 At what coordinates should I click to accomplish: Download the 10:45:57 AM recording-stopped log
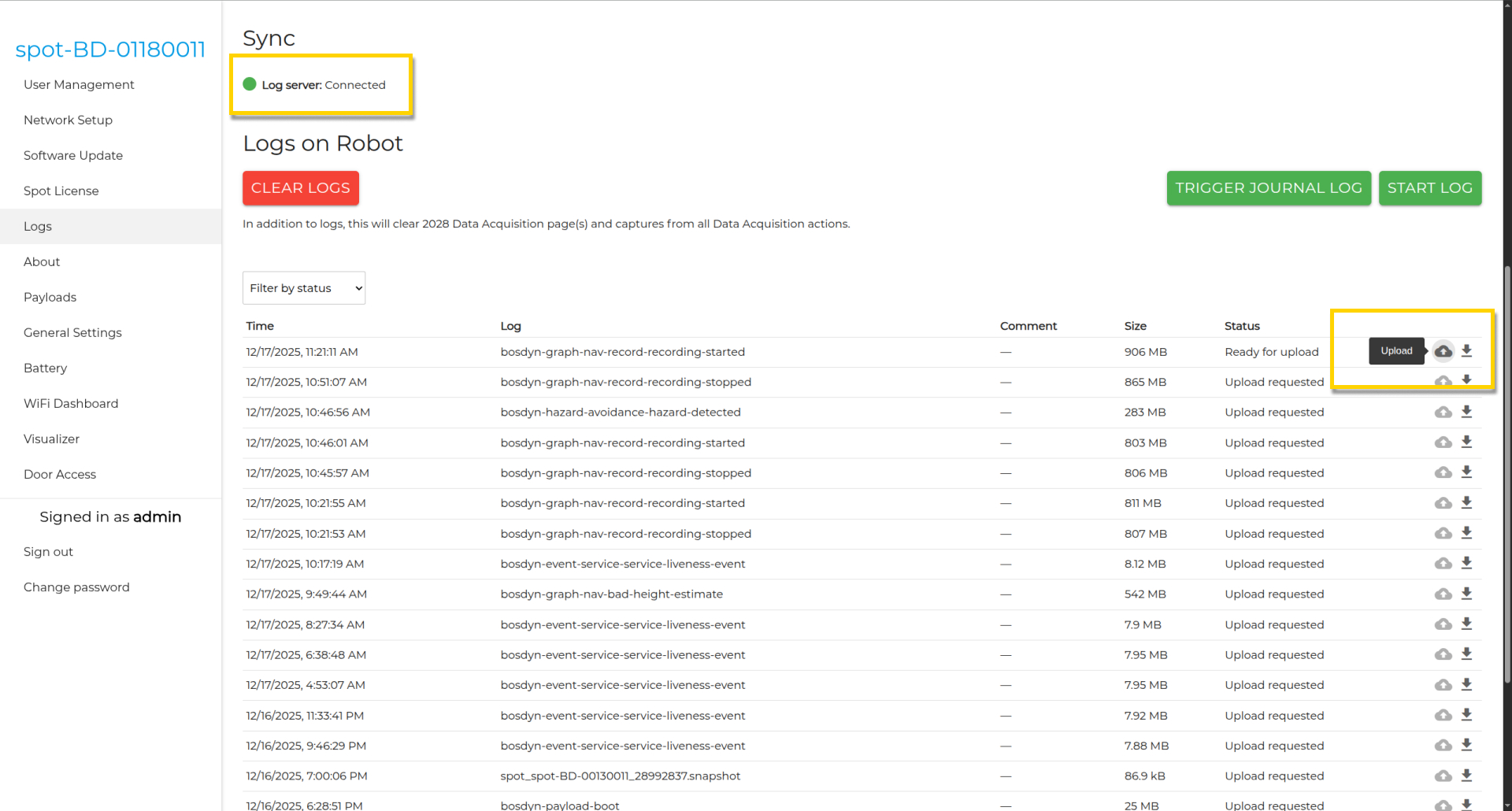click(x=1466, y=472)
